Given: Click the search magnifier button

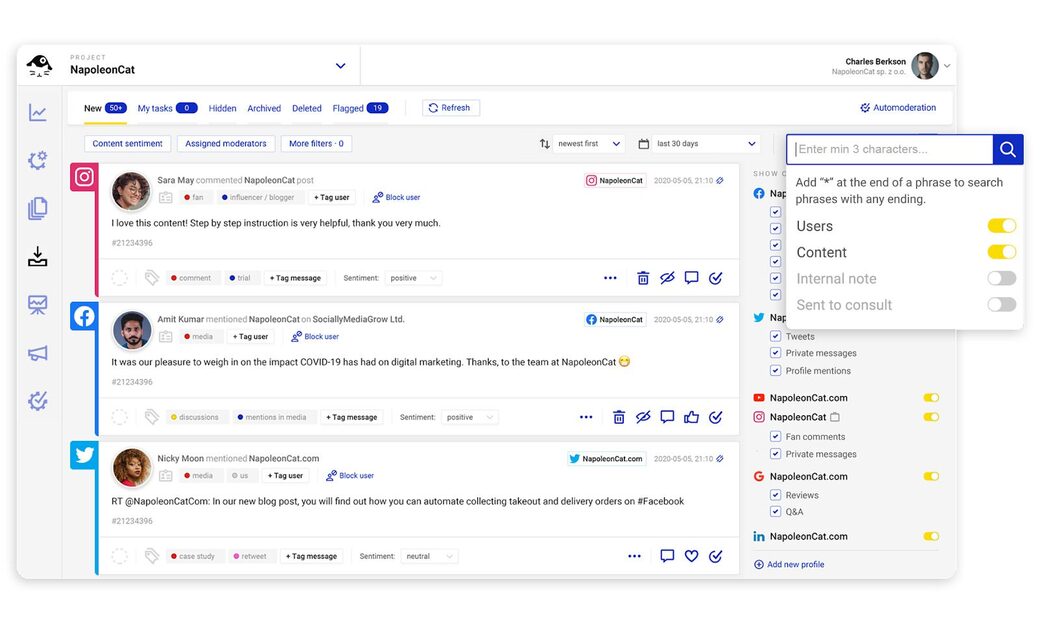Looking at the screenshot, I should 1008,149.
